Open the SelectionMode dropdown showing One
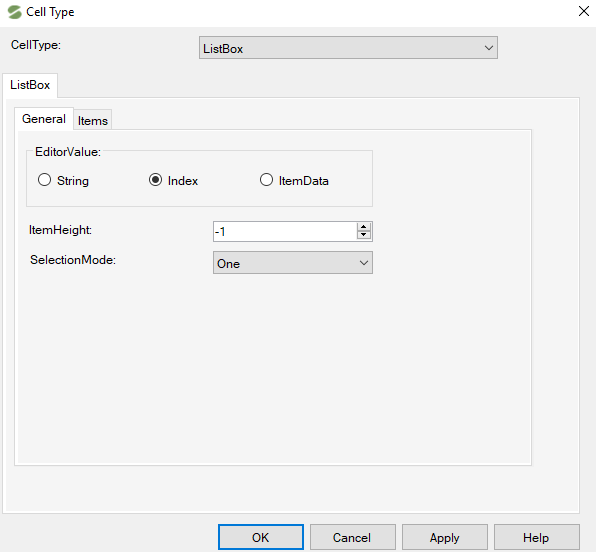 (293, 263)
